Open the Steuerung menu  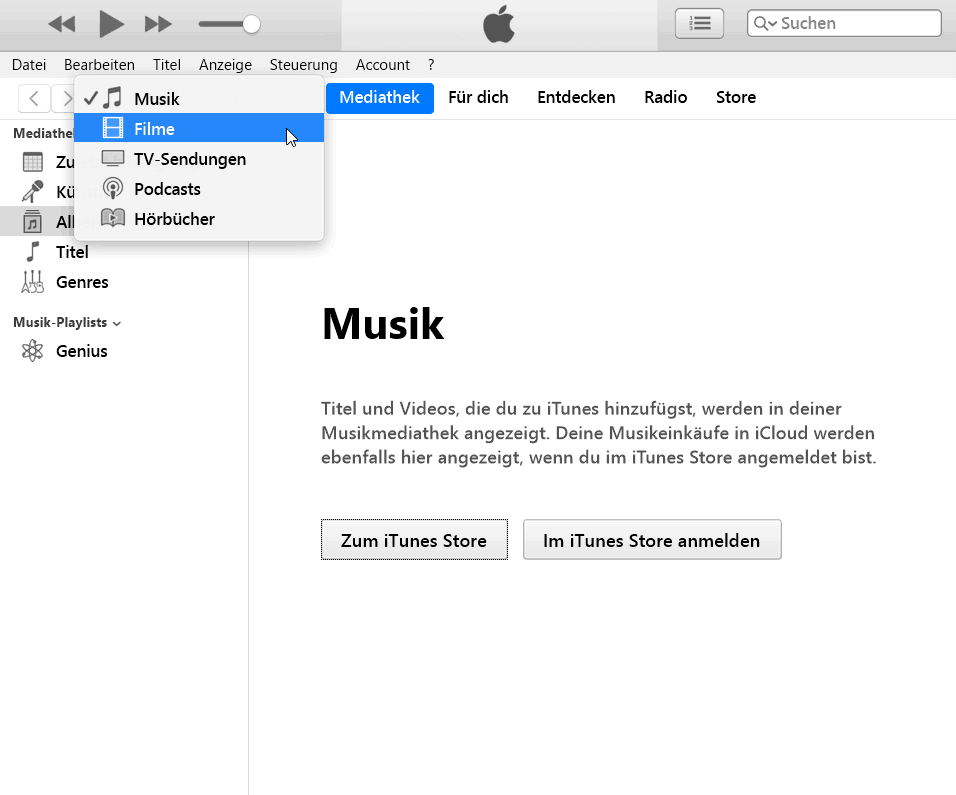[x=304, y=65]
